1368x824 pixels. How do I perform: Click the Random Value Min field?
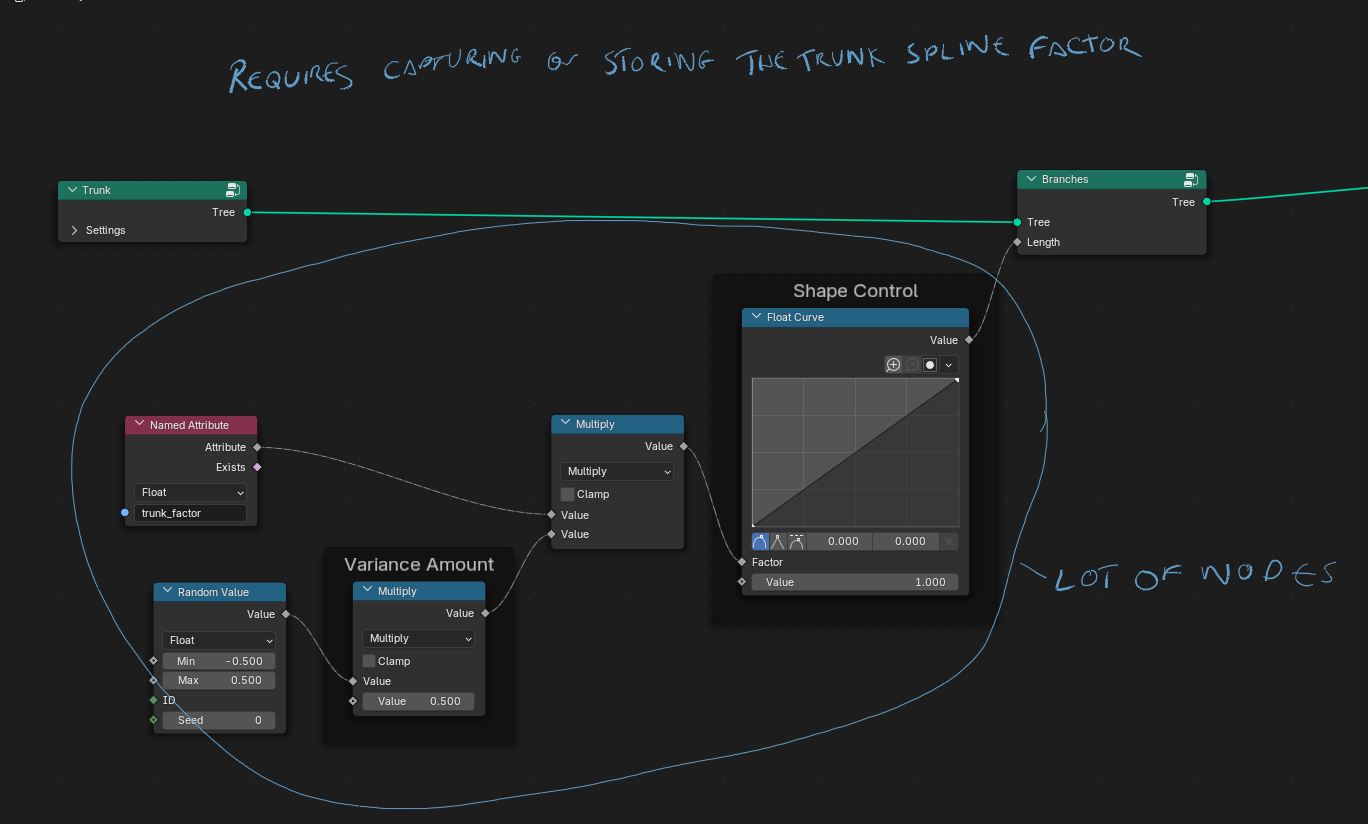click(x=219, y=661)
